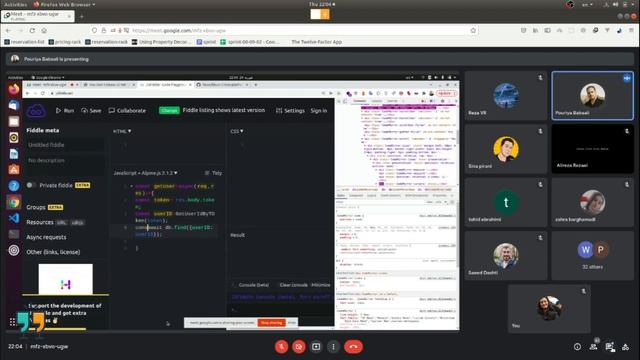640x360 pixels.
Task: Open the Firefox hamburger menu
Action: (631, 31)
